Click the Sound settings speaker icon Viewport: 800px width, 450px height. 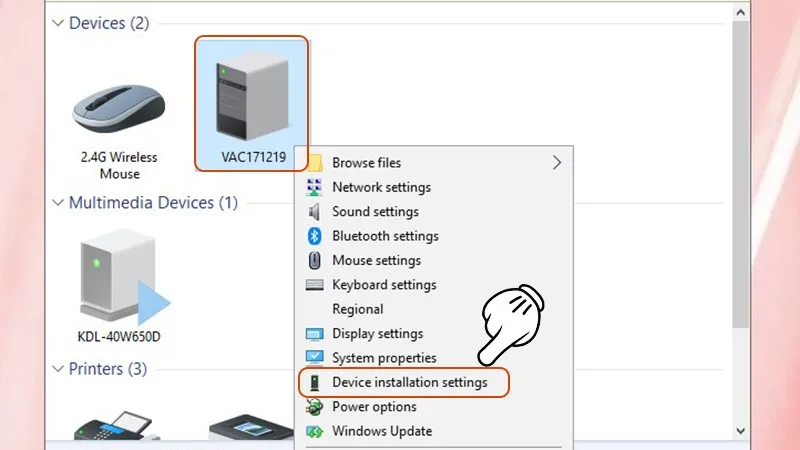314,212
